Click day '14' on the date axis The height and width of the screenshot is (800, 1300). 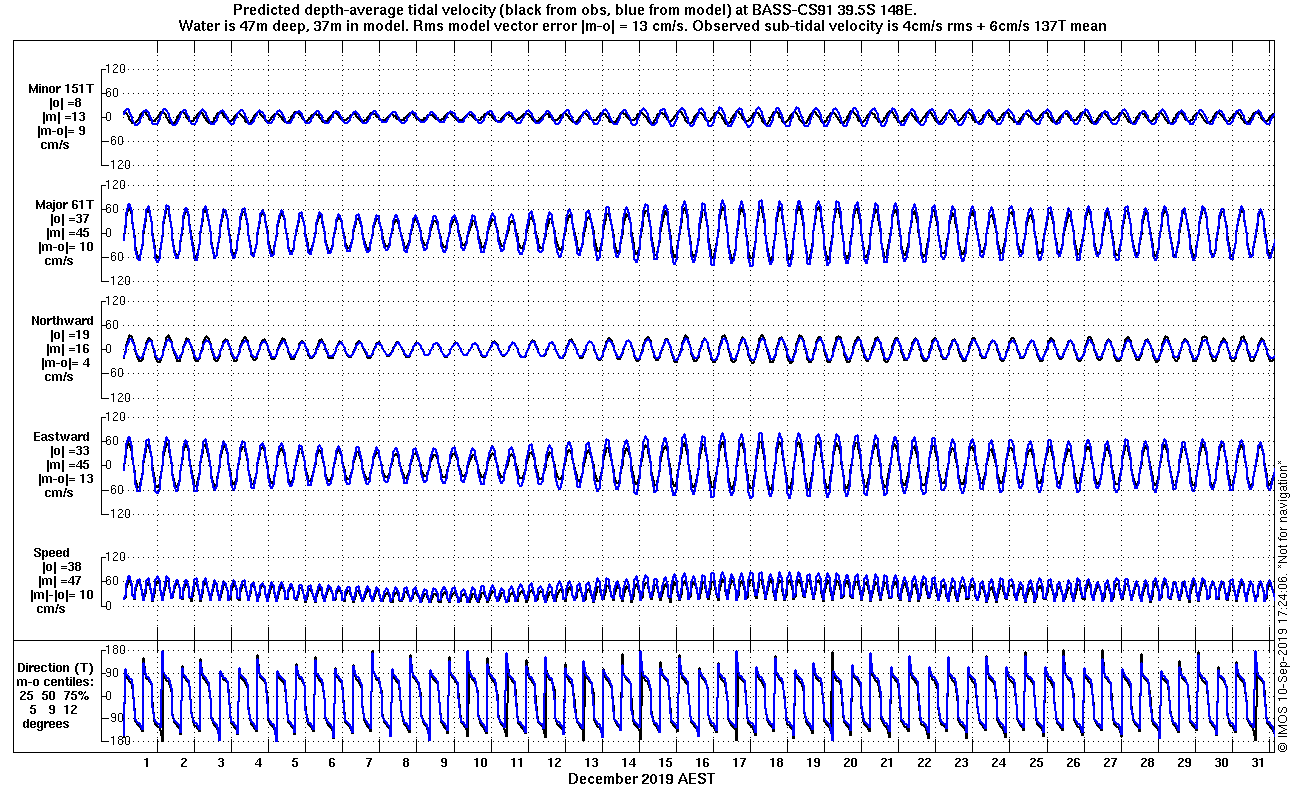pyautogui.click(x=628, y=763)
